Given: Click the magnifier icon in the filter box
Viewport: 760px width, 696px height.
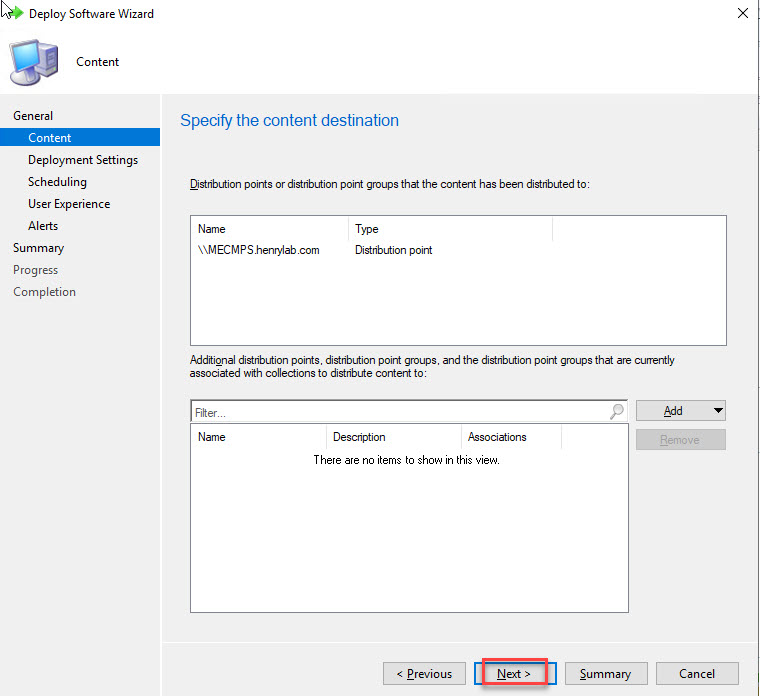Looking at the screenshot, I should coord(617,411).
